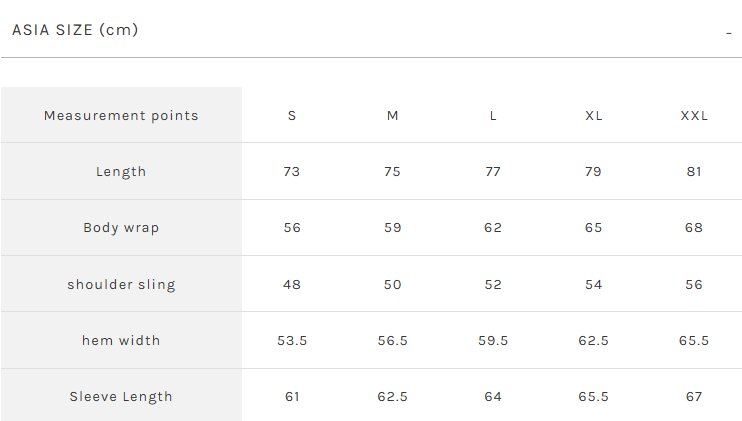Click Length value 73 for size S
The width and height of the screenshot is (742, 421).
292,172
